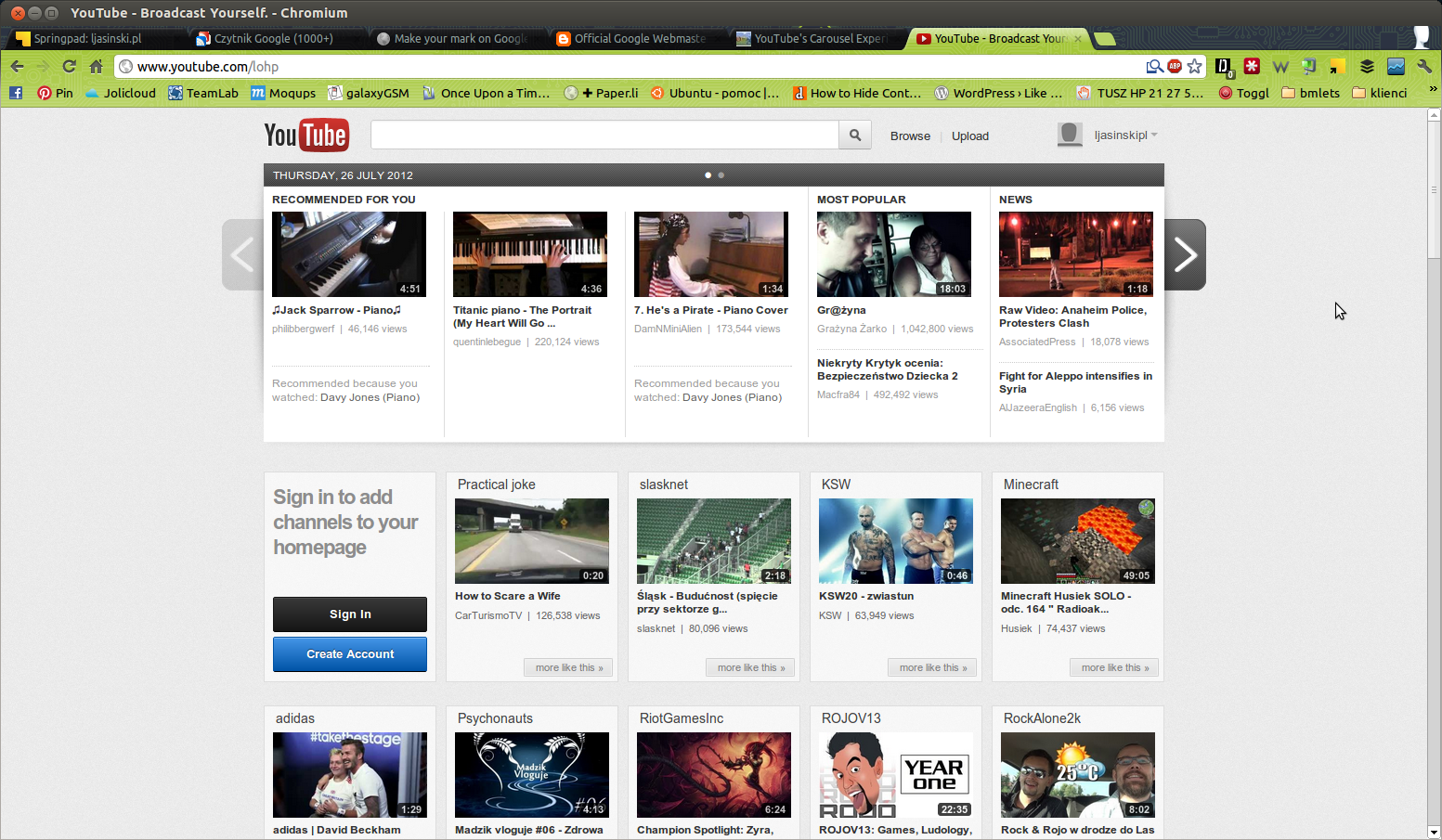Open the Pinterest Pin bookmarklet
Viewport: 1442px width, 840px height.
click(x=55, y=93)
